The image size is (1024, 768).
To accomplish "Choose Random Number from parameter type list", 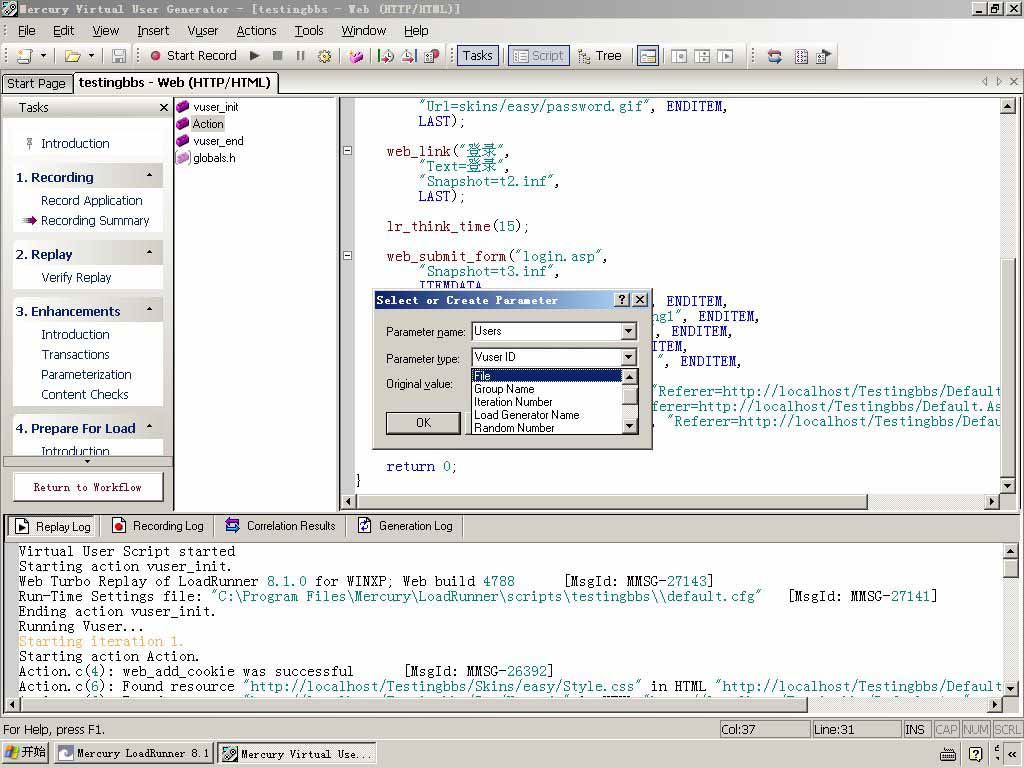I will tap(514, 428).
